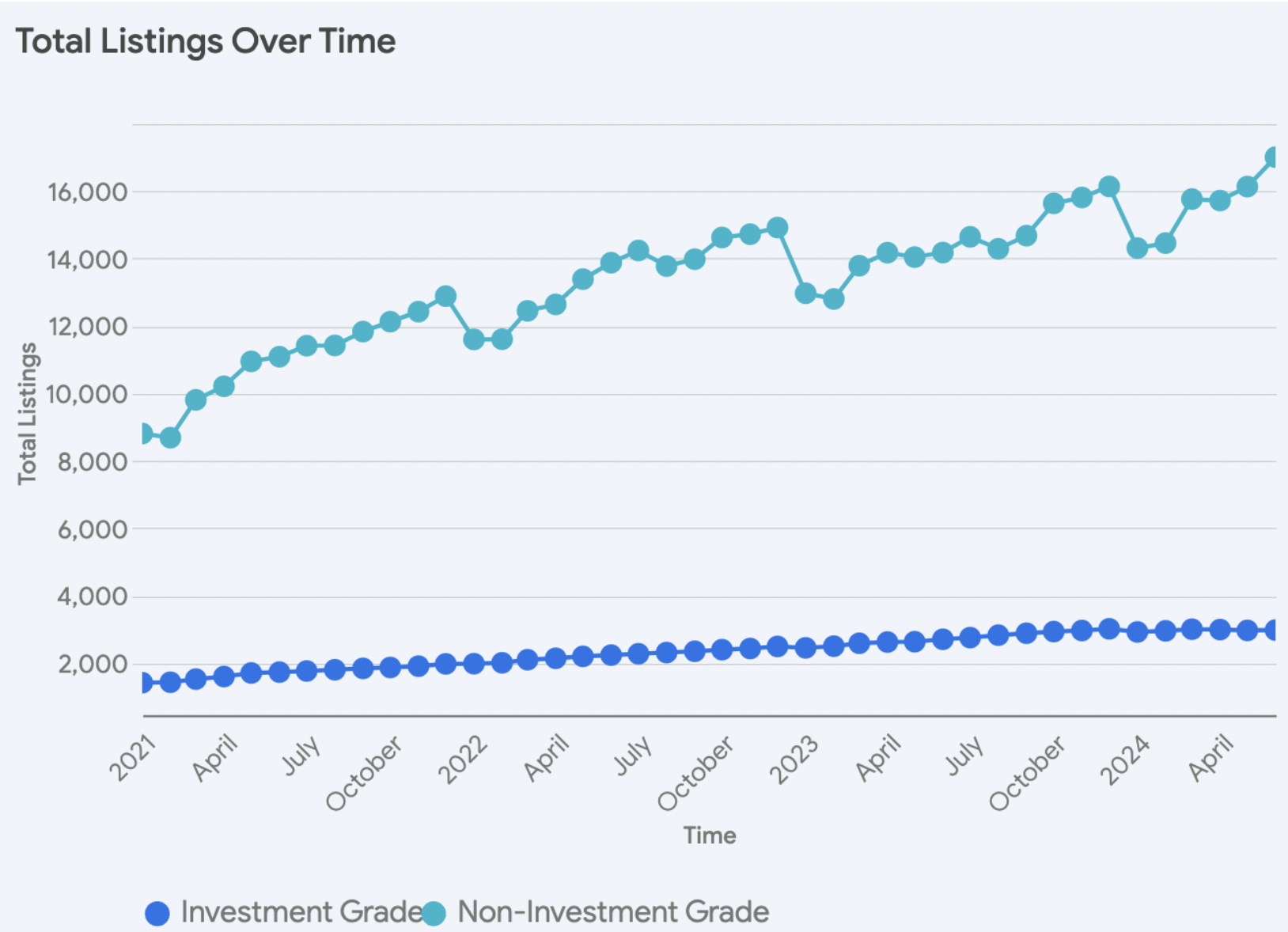Click the Non-Investment Grade January 2024 data point
The width and height of the screenshot is (1288, 932).
(x=1137, y=248)
